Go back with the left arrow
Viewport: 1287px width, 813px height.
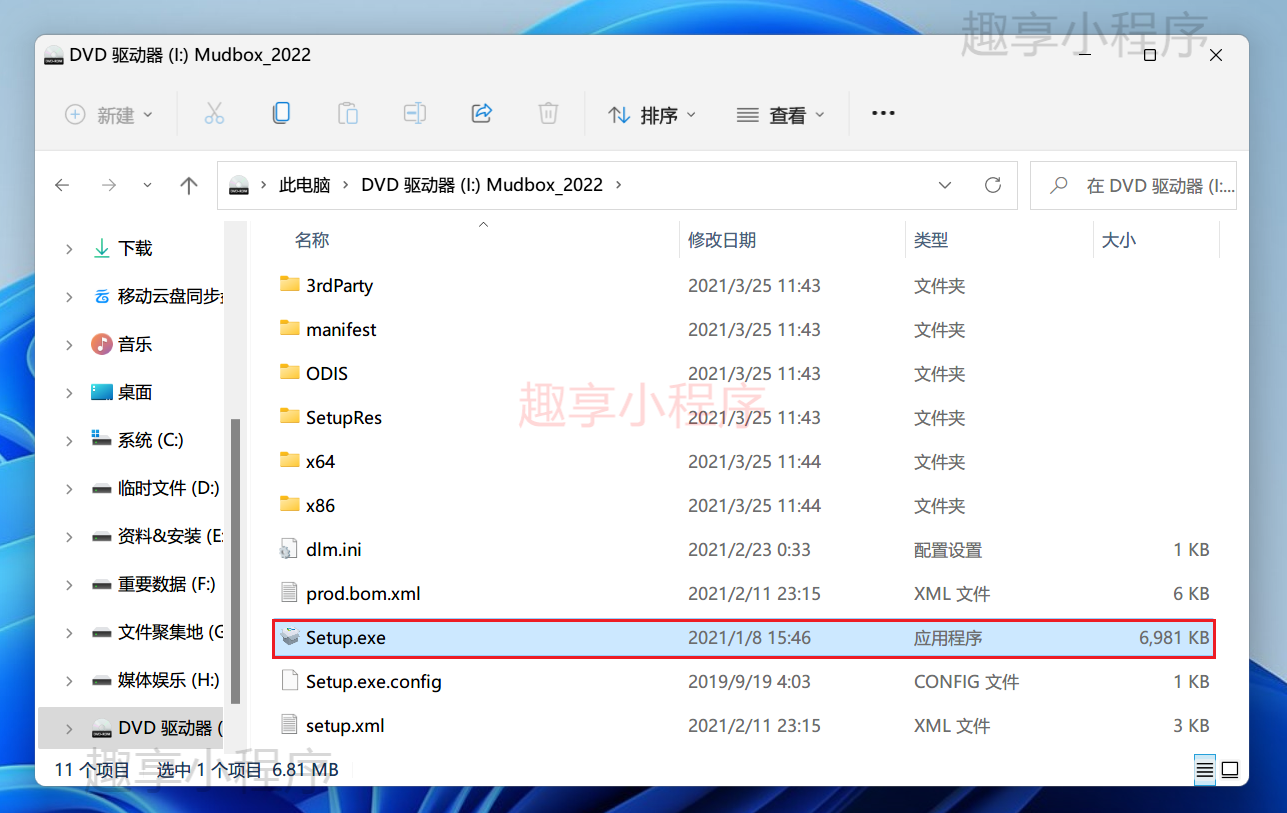[62, 185]
